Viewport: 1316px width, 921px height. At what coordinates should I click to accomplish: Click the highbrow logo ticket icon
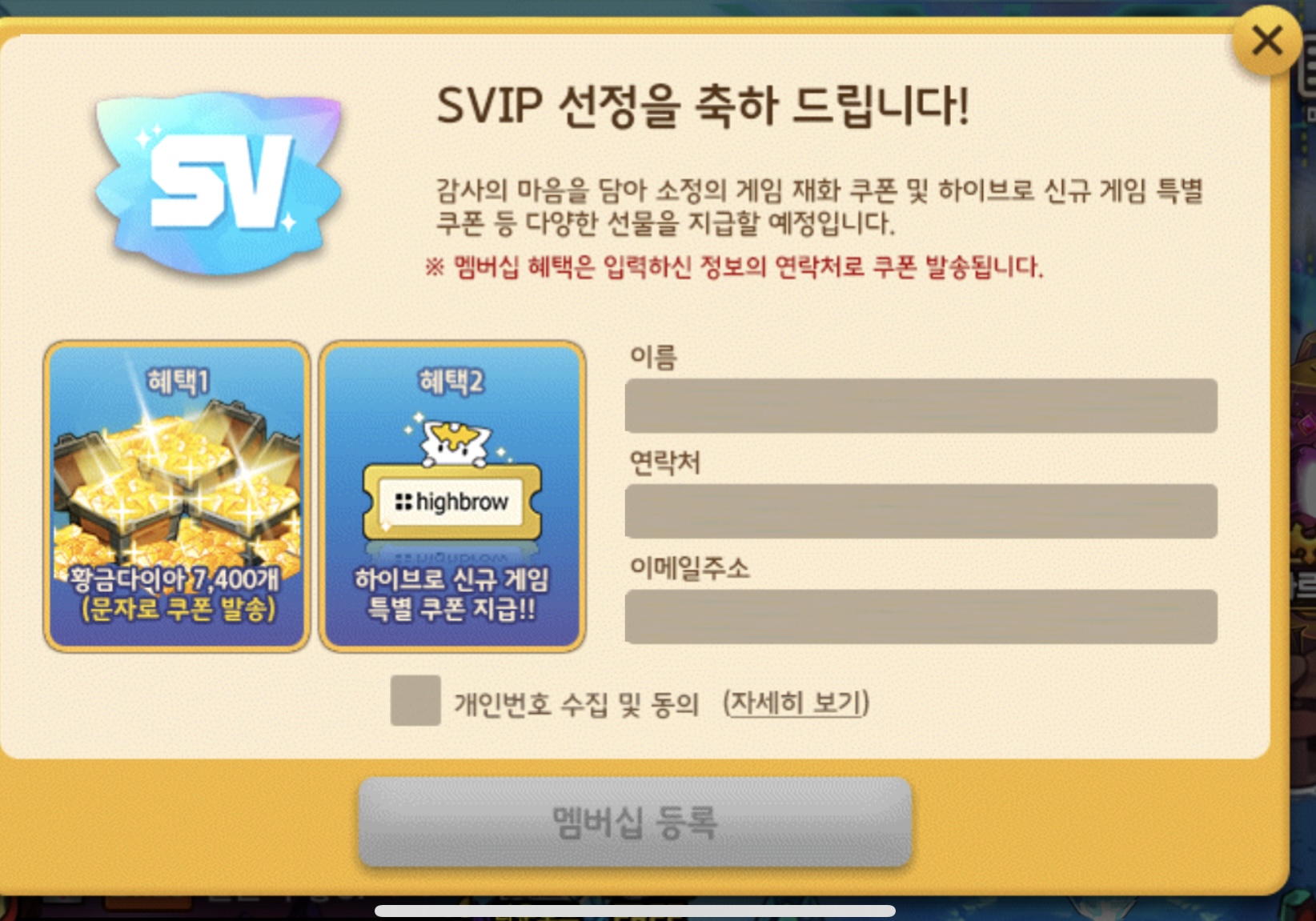pyautogui.click(x=452, y=503)
